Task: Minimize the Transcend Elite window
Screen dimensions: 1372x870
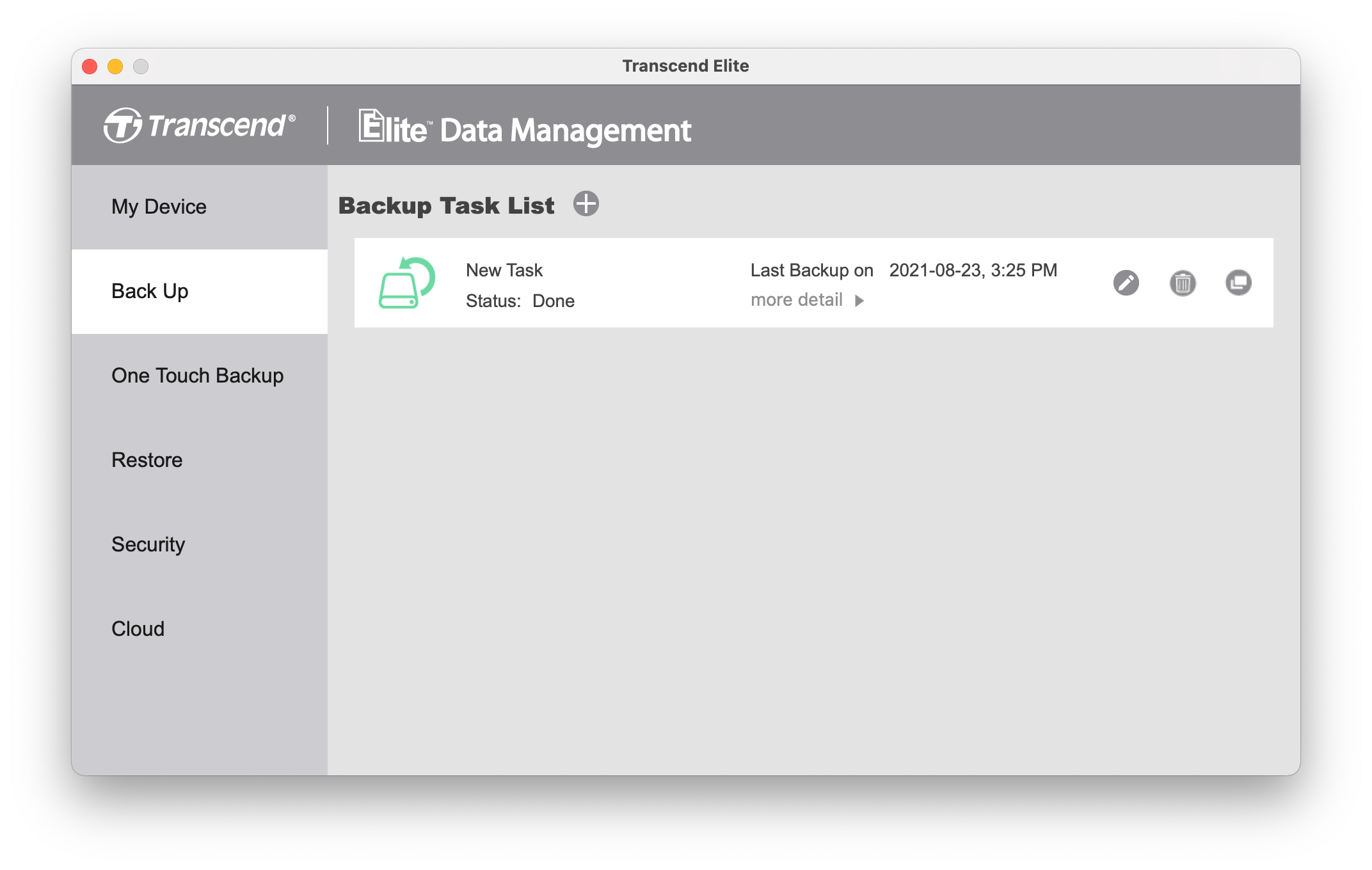Action: (115, 67)
